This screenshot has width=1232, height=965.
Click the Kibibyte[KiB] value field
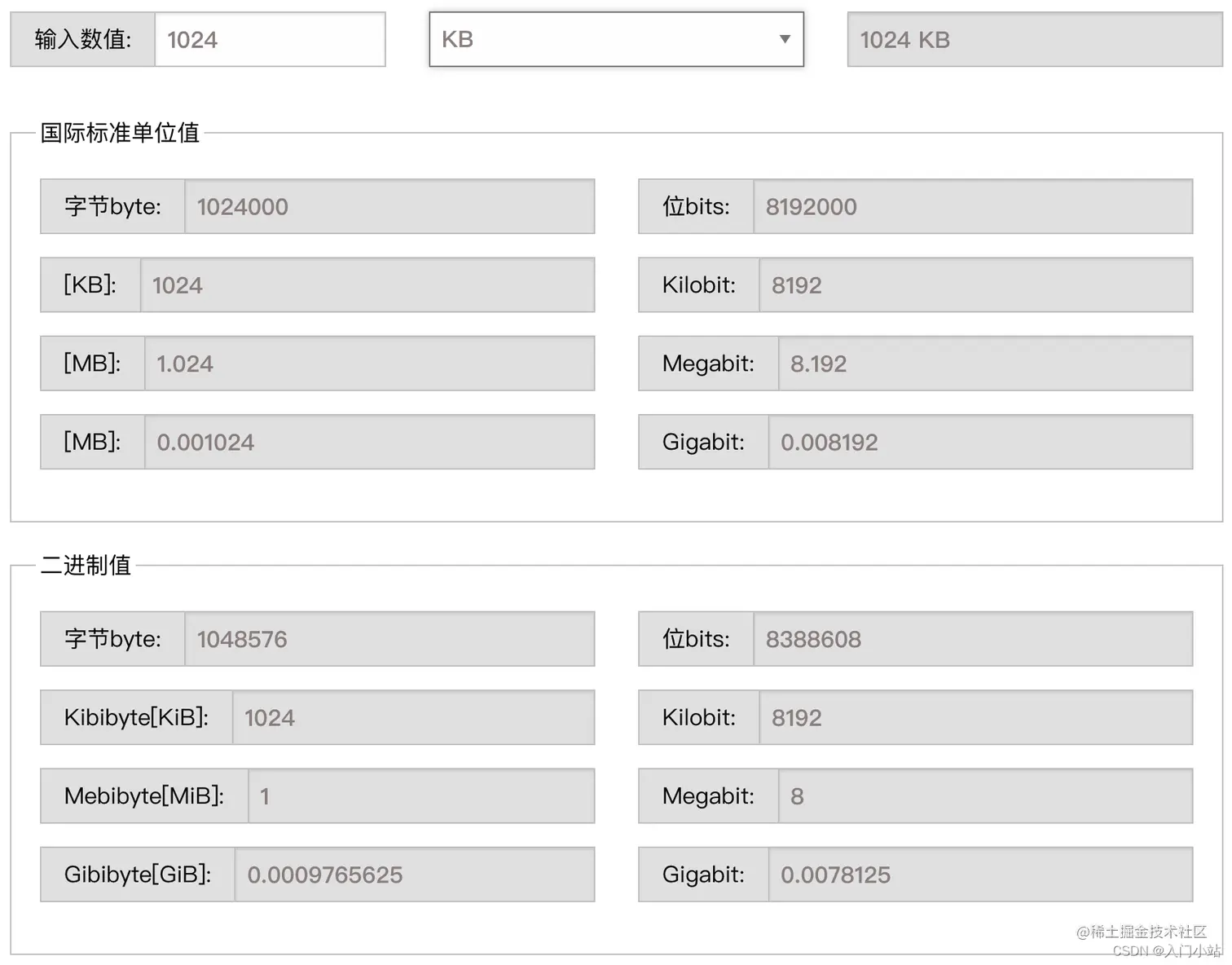[x=414, y=717]
